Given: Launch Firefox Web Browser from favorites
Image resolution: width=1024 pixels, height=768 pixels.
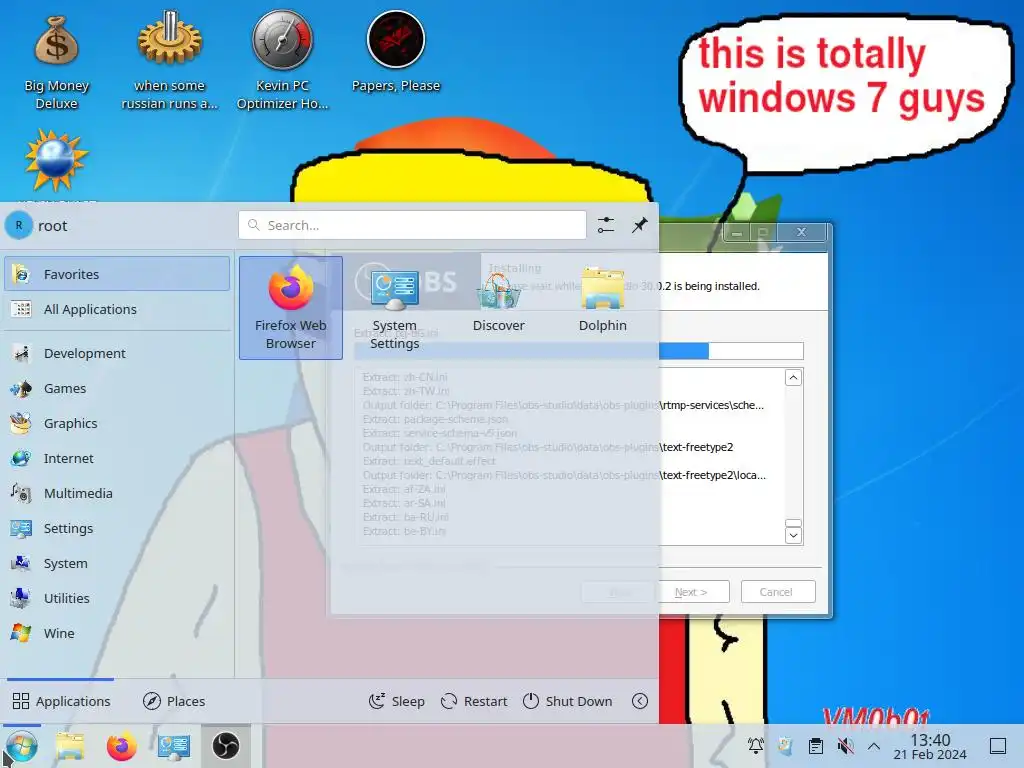Looking at the screenshot, I should click(291, 308).
